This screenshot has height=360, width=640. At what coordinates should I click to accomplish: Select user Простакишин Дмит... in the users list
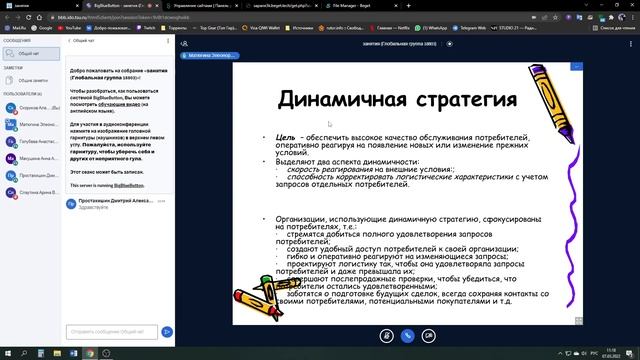tap(31, 176)
